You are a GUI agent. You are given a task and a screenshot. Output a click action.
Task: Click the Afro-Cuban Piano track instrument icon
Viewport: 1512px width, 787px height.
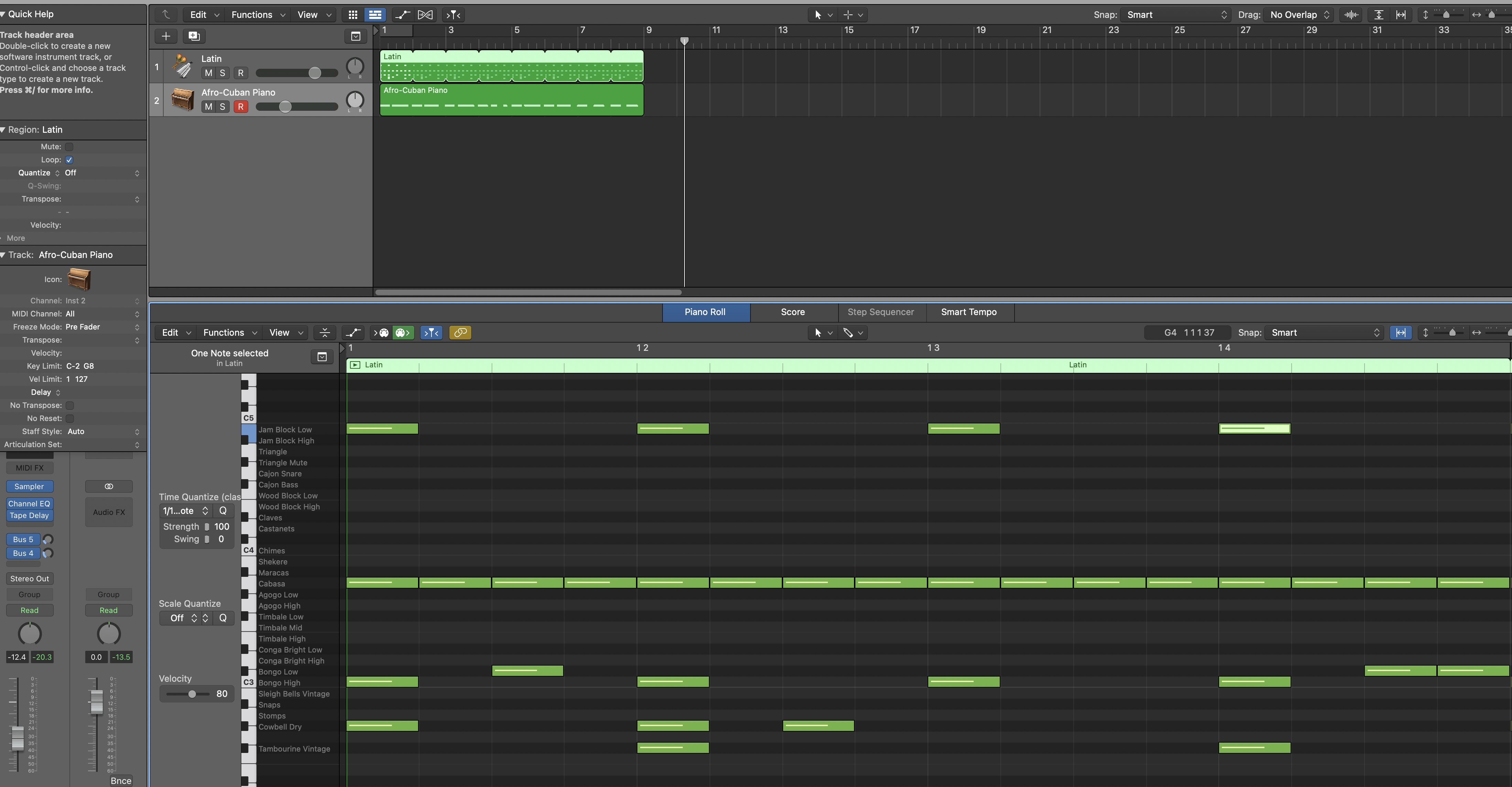[183, 100]
